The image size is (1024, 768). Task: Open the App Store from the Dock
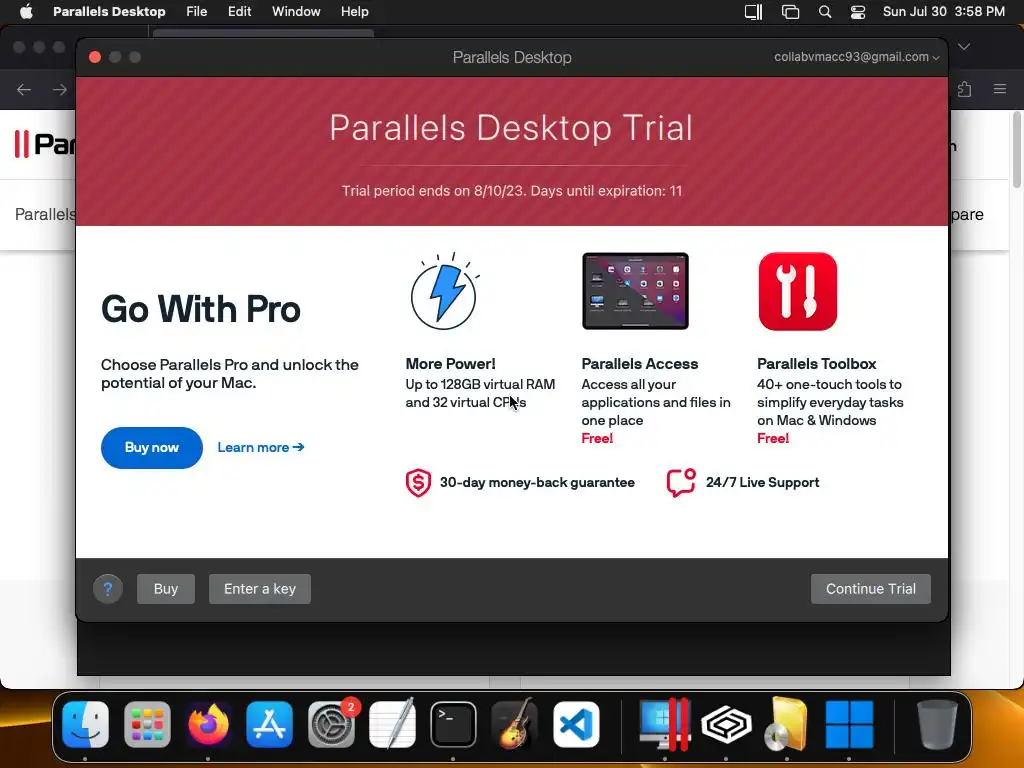[270, 724]
